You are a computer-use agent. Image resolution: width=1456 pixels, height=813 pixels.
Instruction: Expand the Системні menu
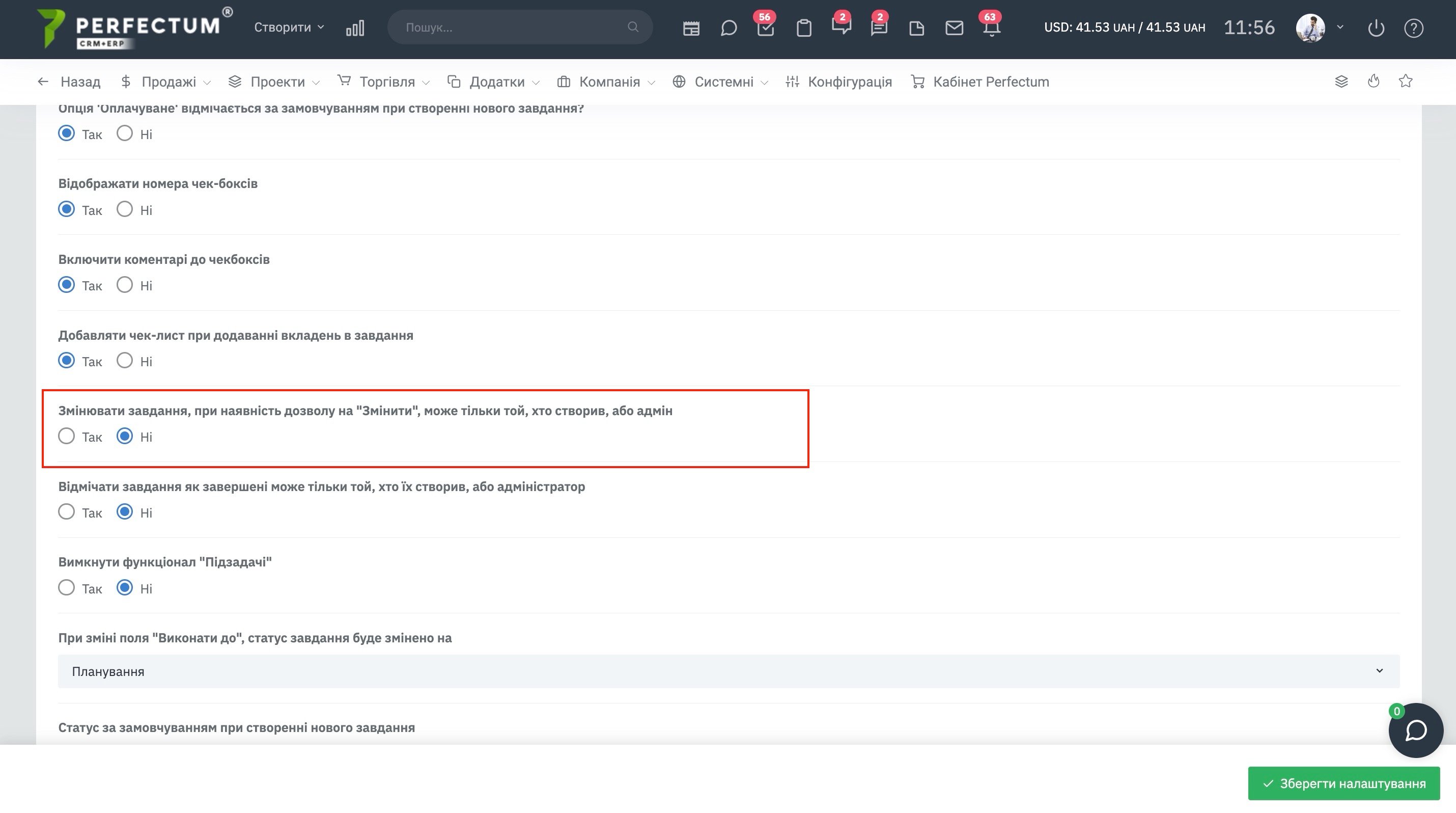point(720,82)
